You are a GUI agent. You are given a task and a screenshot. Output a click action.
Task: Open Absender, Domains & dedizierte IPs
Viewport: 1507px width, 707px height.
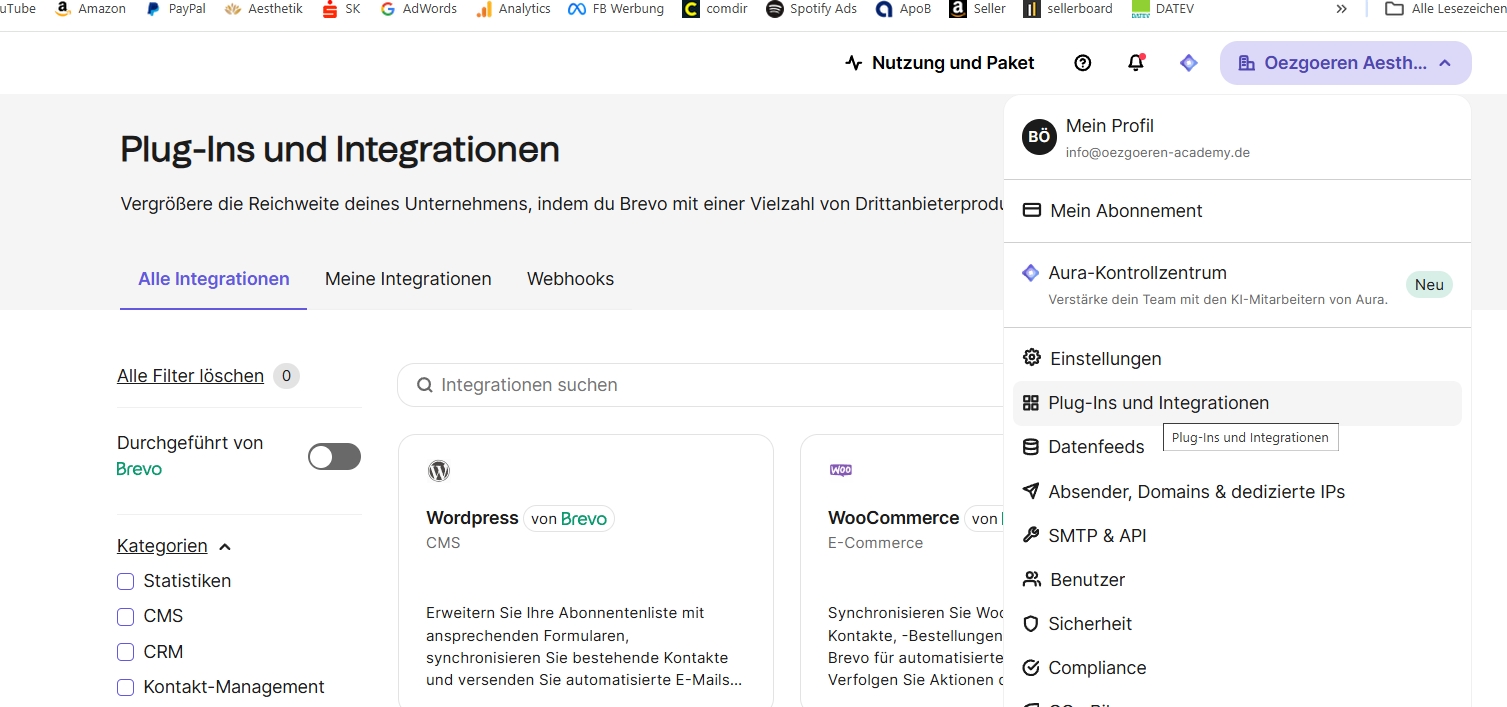point(1237,491)
